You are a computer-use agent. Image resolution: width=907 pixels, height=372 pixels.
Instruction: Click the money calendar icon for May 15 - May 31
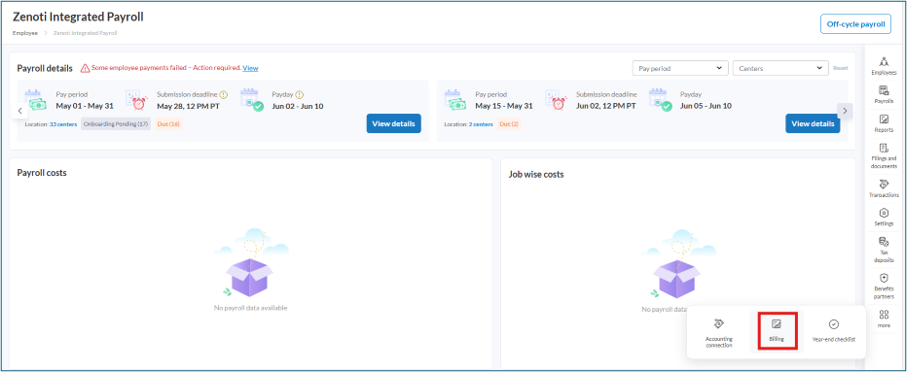pos(456,101)
